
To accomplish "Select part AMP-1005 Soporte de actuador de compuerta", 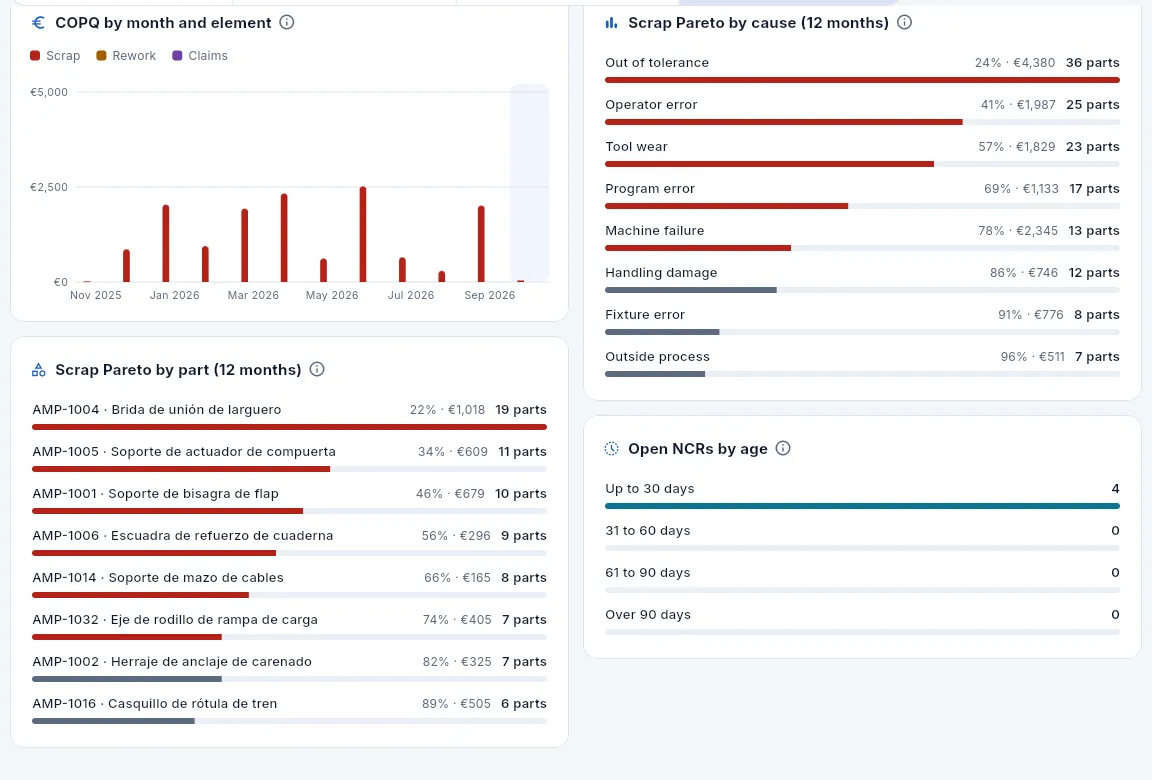I will (184, 452).
